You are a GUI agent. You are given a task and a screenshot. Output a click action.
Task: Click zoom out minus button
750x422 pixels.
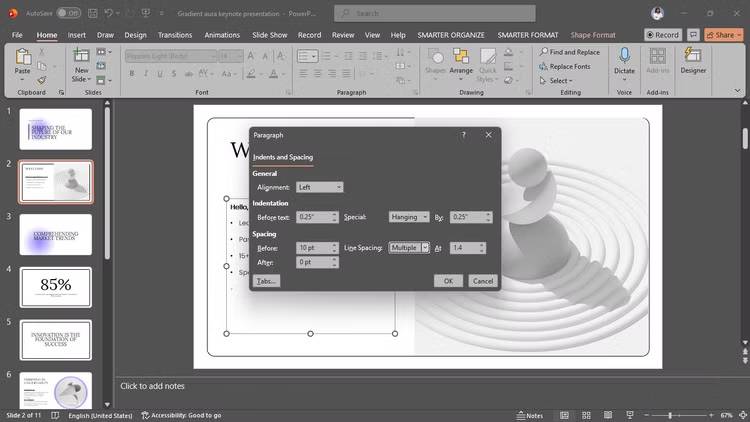pyautogui.click(x=647, y=415)
